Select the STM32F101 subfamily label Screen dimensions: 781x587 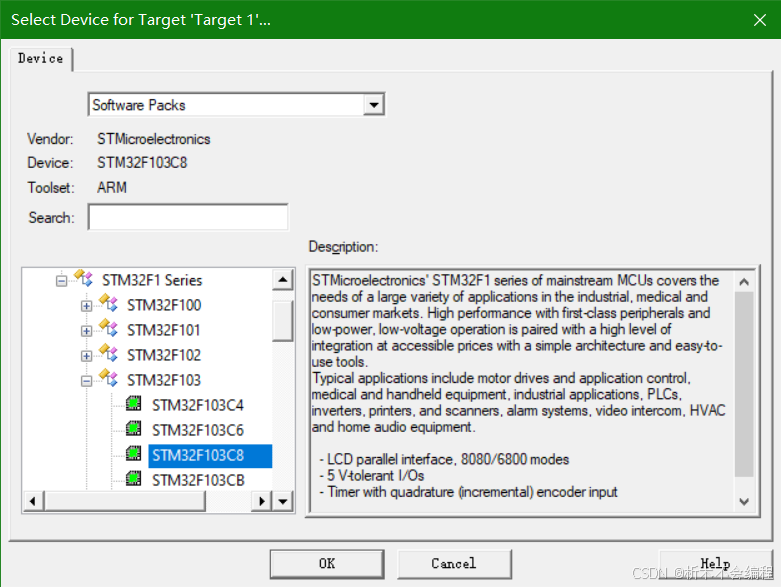pyautogui.click(x=164, y=330)
